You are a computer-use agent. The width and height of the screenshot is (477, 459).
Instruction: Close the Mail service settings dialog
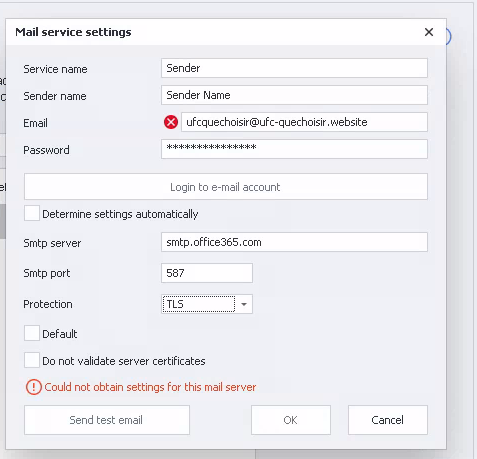tap(429, 32)
